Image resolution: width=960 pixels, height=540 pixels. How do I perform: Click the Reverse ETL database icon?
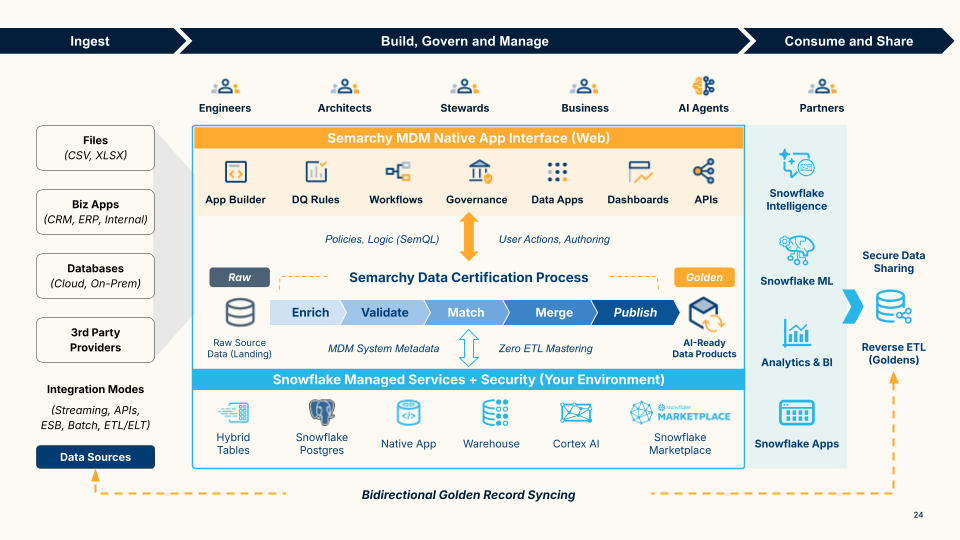point(893,307)
